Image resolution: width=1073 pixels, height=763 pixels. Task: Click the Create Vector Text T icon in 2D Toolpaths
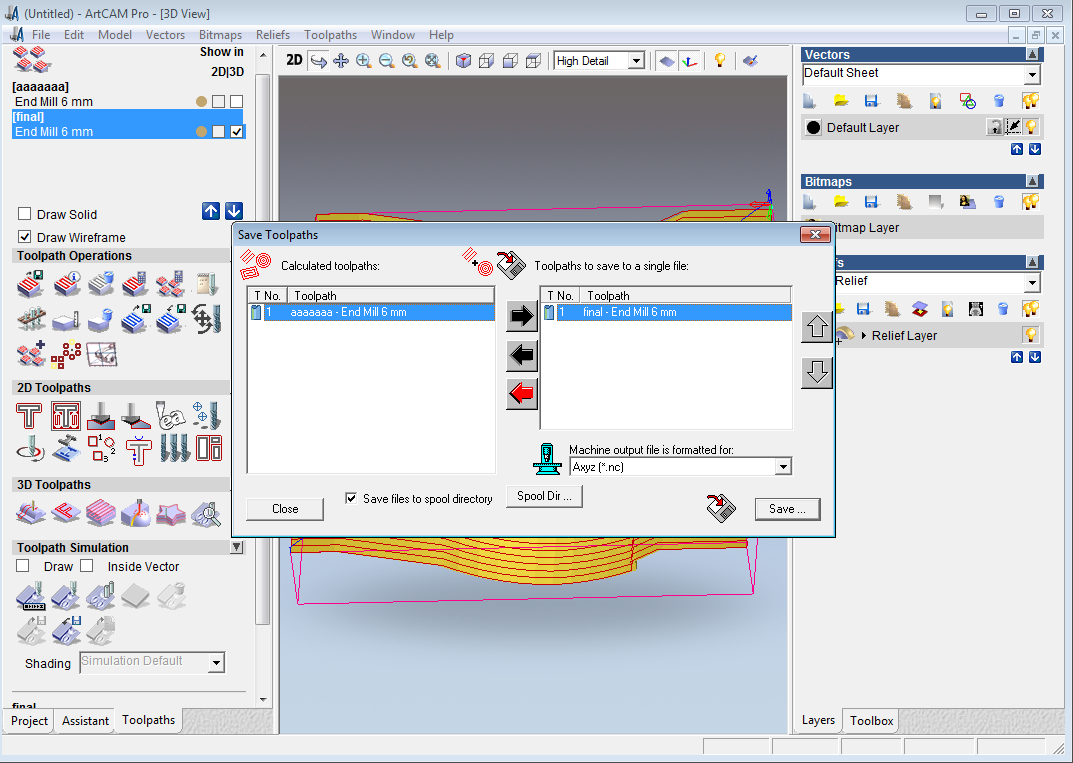pos(29,416)
